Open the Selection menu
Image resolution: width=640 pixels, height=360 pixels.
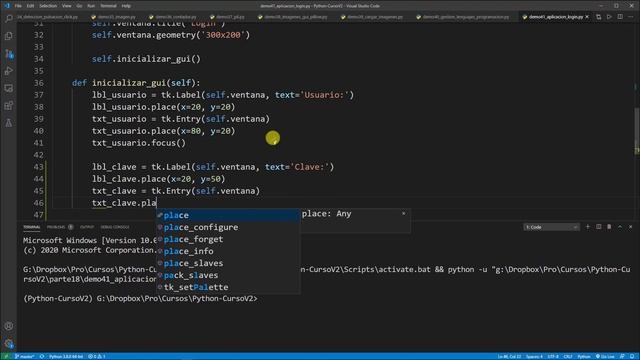click(48, 6)
